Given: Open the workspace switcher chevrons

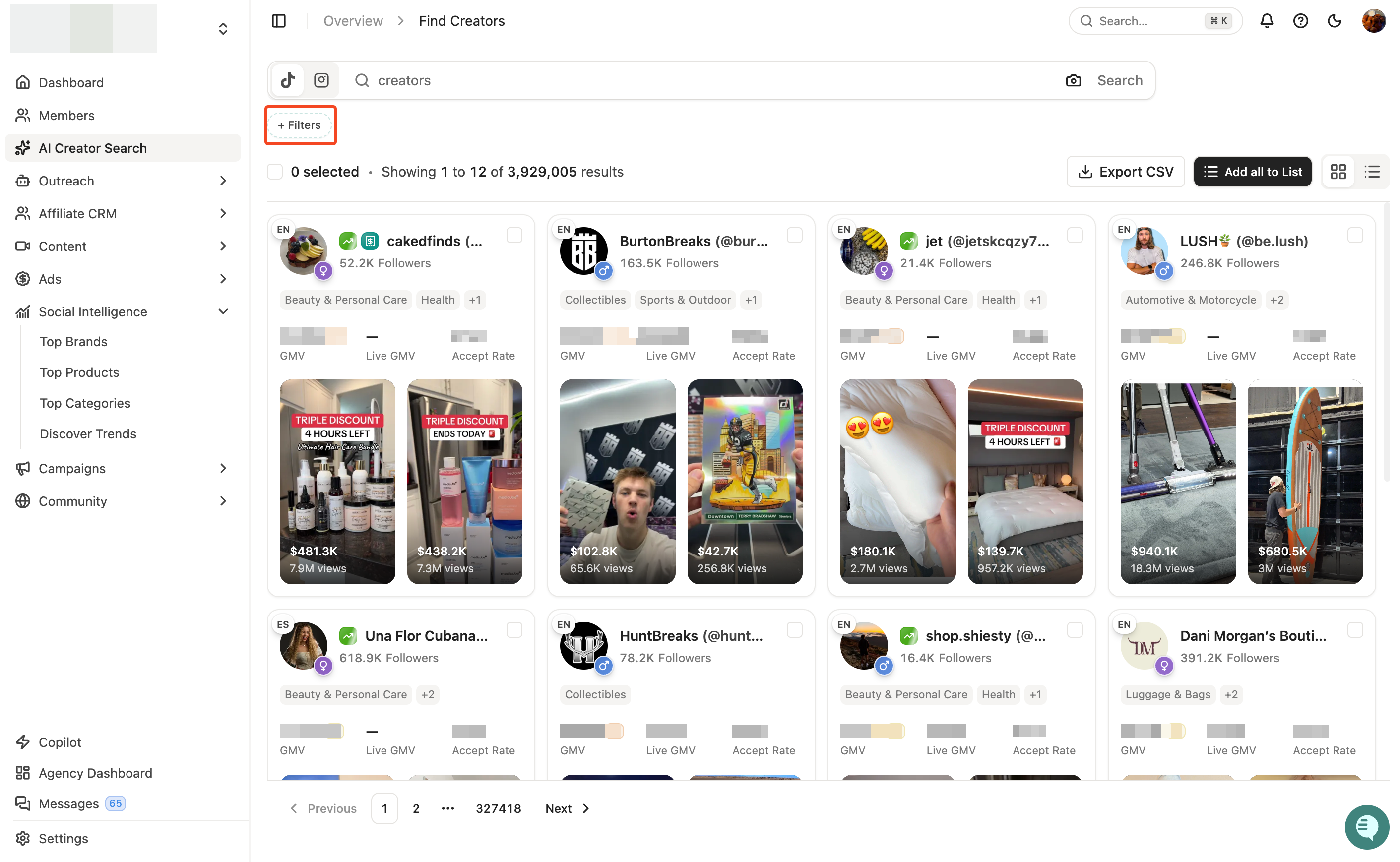Looking at the screenshot, I should point(223,28).
